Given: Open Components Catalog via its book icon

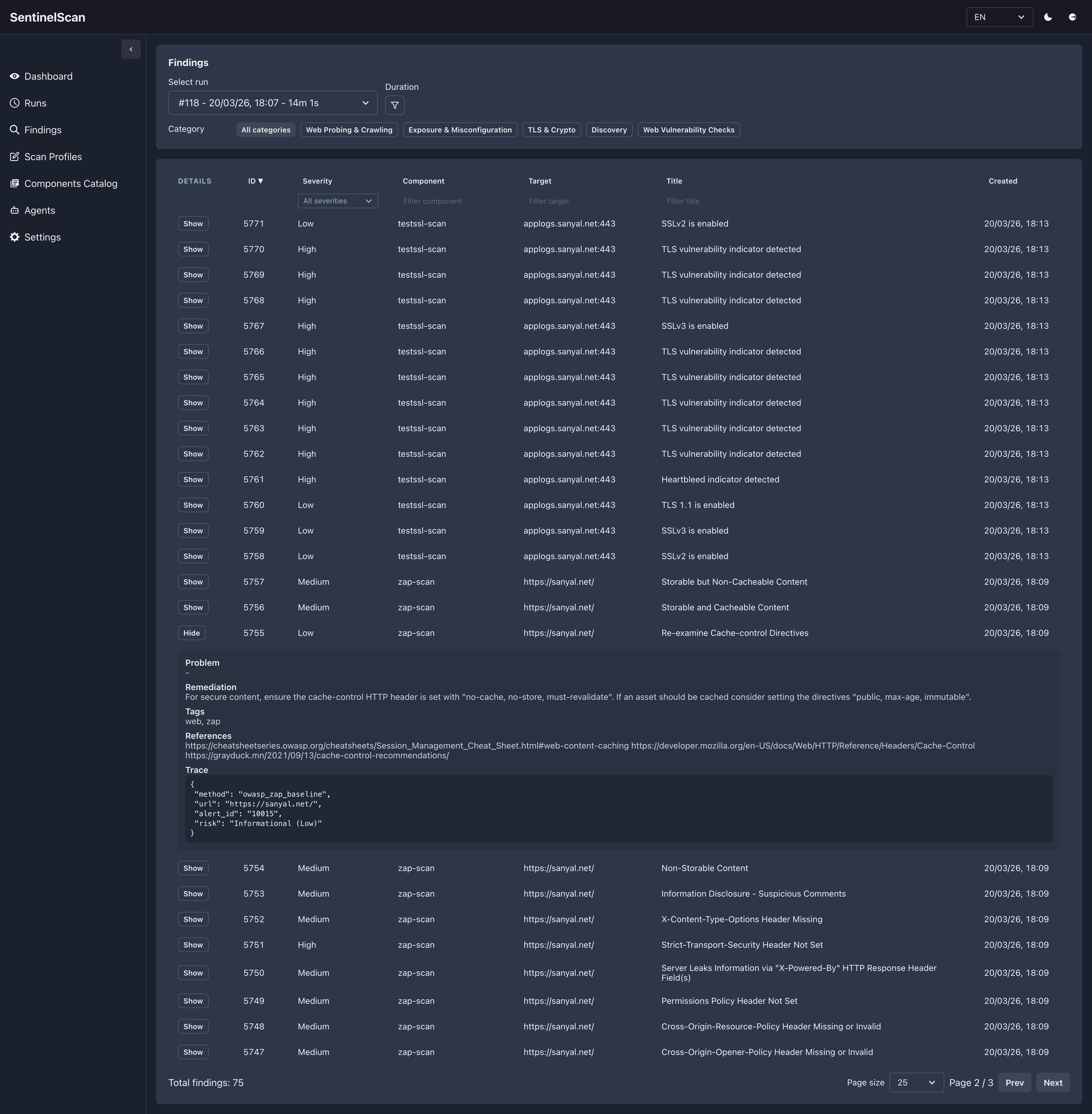Looking at the screenshot, I should tap(14, 183).
